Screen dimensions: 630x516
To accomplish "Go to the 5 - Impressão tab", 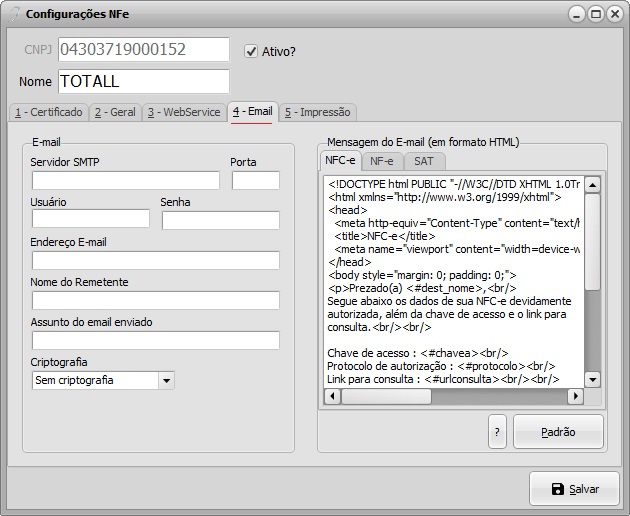I will (x=317, y=112).
